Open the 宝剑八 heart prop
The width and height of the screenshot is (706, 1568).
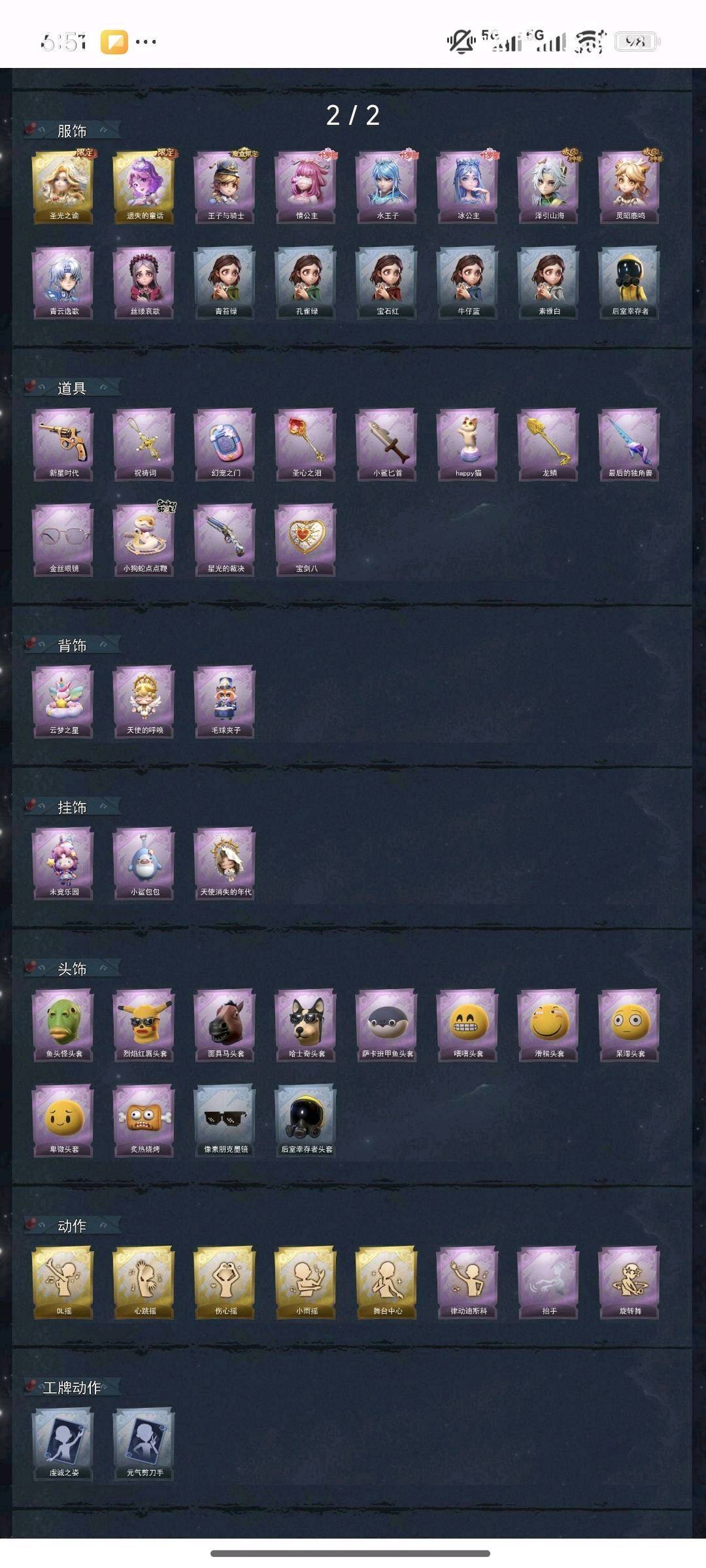click(306, 540)
